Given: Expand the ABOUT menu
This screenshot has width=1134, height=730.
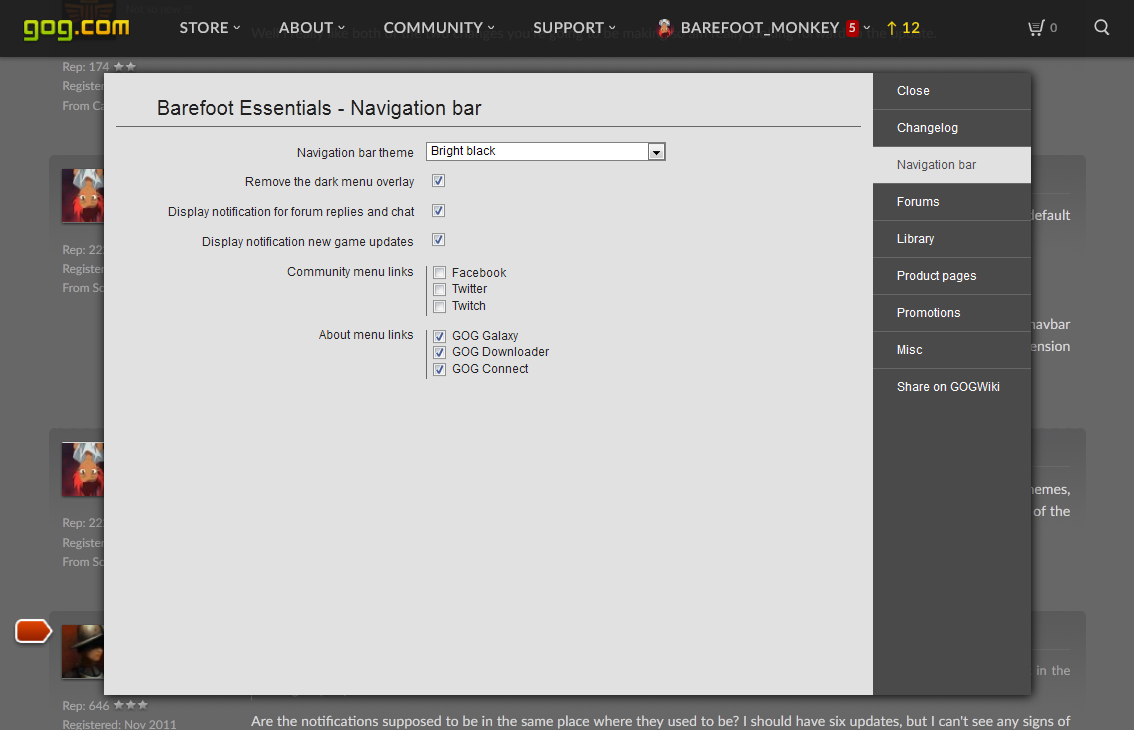Looking at the screenshot, I should [312, 28].
